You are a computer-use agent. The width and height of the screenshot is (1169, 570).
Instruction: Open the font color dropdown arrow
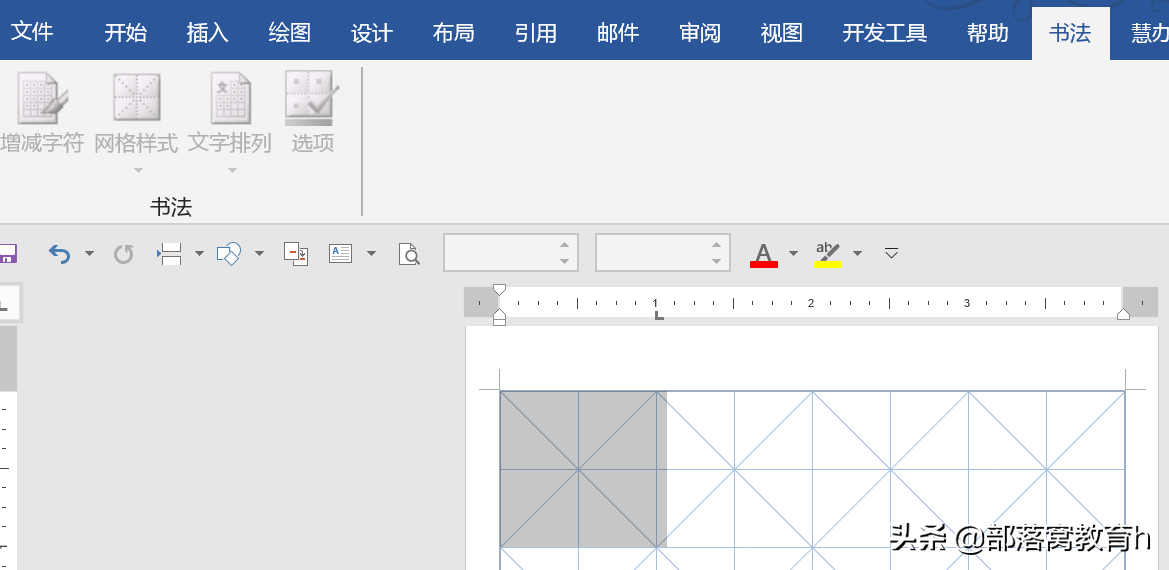pos(793,254)
